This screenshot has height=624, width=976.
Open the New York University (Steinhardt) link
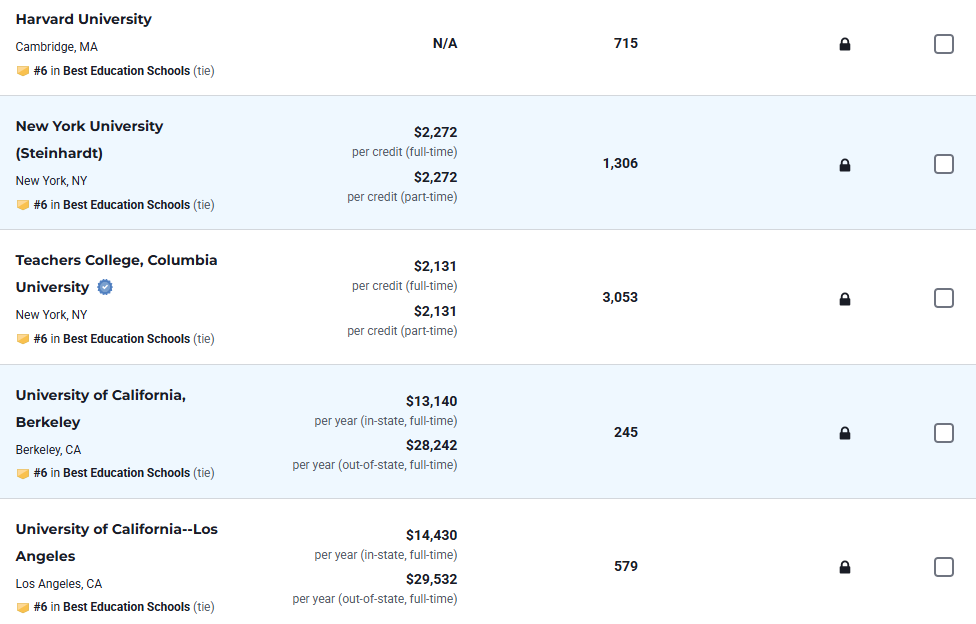pyautogui.click(x=89, y=126)
